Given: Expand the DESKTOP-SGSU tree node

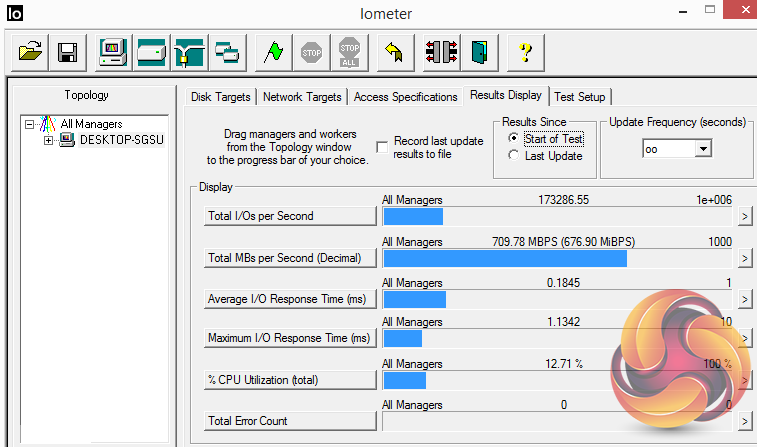Looking at the screenshot, I should click(48, 140).
